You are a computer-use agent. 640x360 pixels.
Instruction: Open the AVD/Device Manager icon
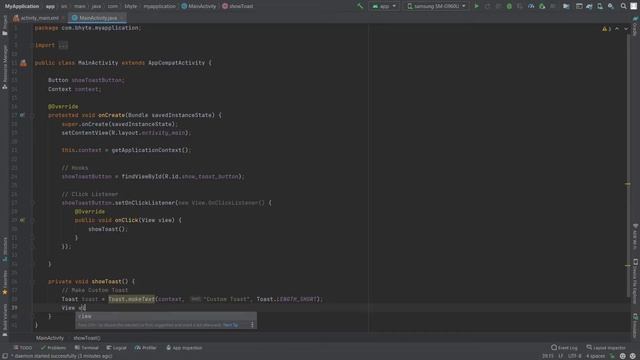(x=600, y=6)
